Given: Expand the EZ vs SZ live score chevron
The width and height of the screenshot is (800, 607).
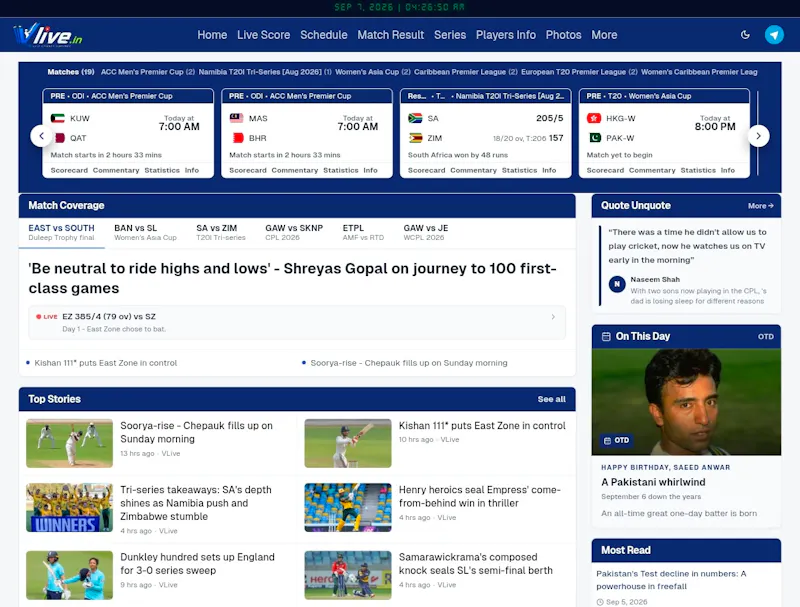Looking at the screenshot, I should coord(553,317).
